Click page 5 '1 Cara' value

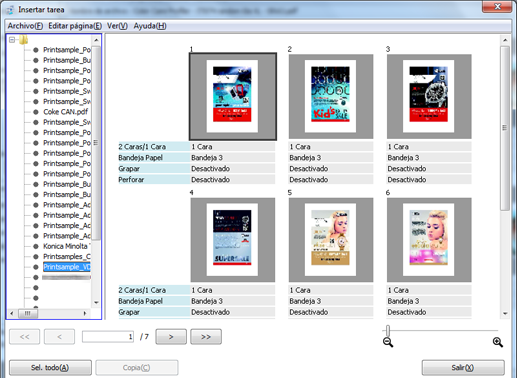point(331,290)
